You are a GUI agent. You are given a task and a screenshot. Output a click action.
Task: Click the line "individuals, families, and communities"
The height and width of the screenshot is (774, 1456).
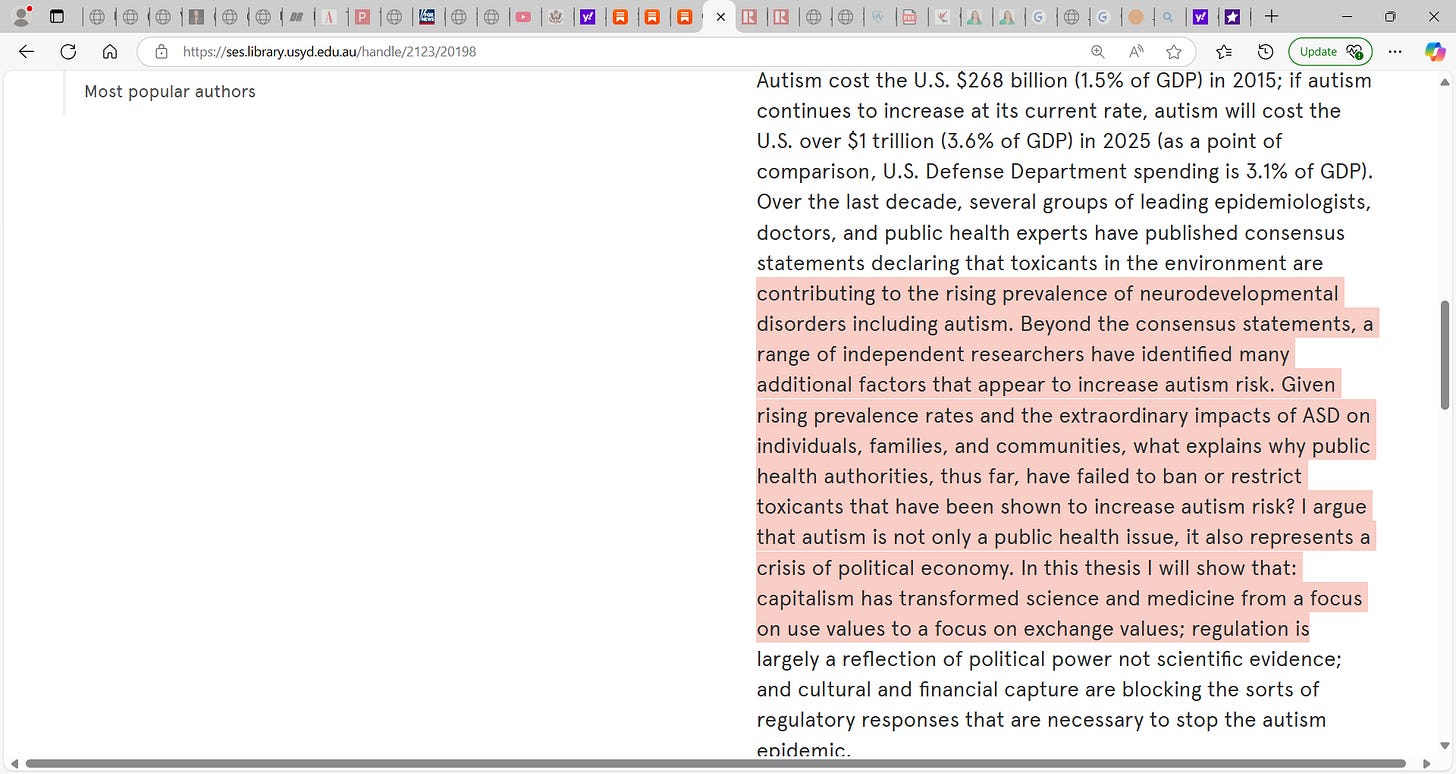(1064, 446)
